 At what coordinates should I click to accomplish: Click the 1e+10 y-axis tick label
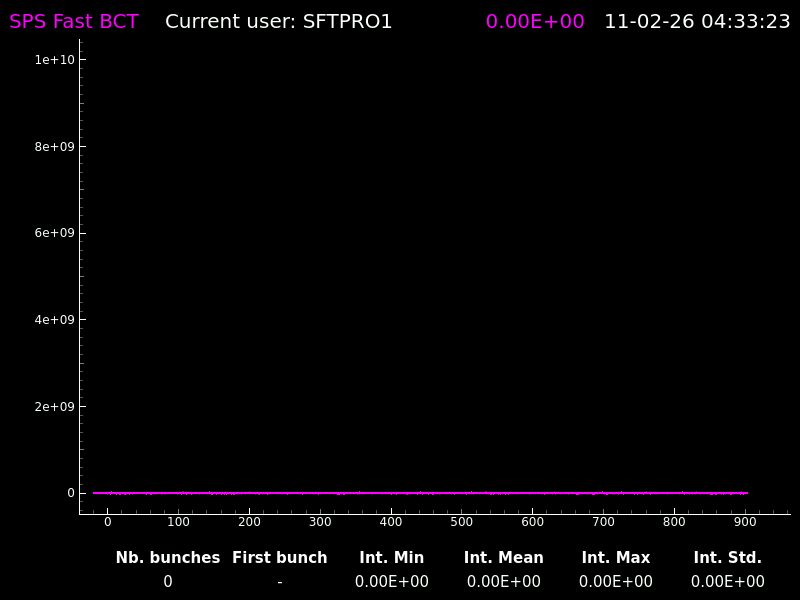tap(48, 60)
